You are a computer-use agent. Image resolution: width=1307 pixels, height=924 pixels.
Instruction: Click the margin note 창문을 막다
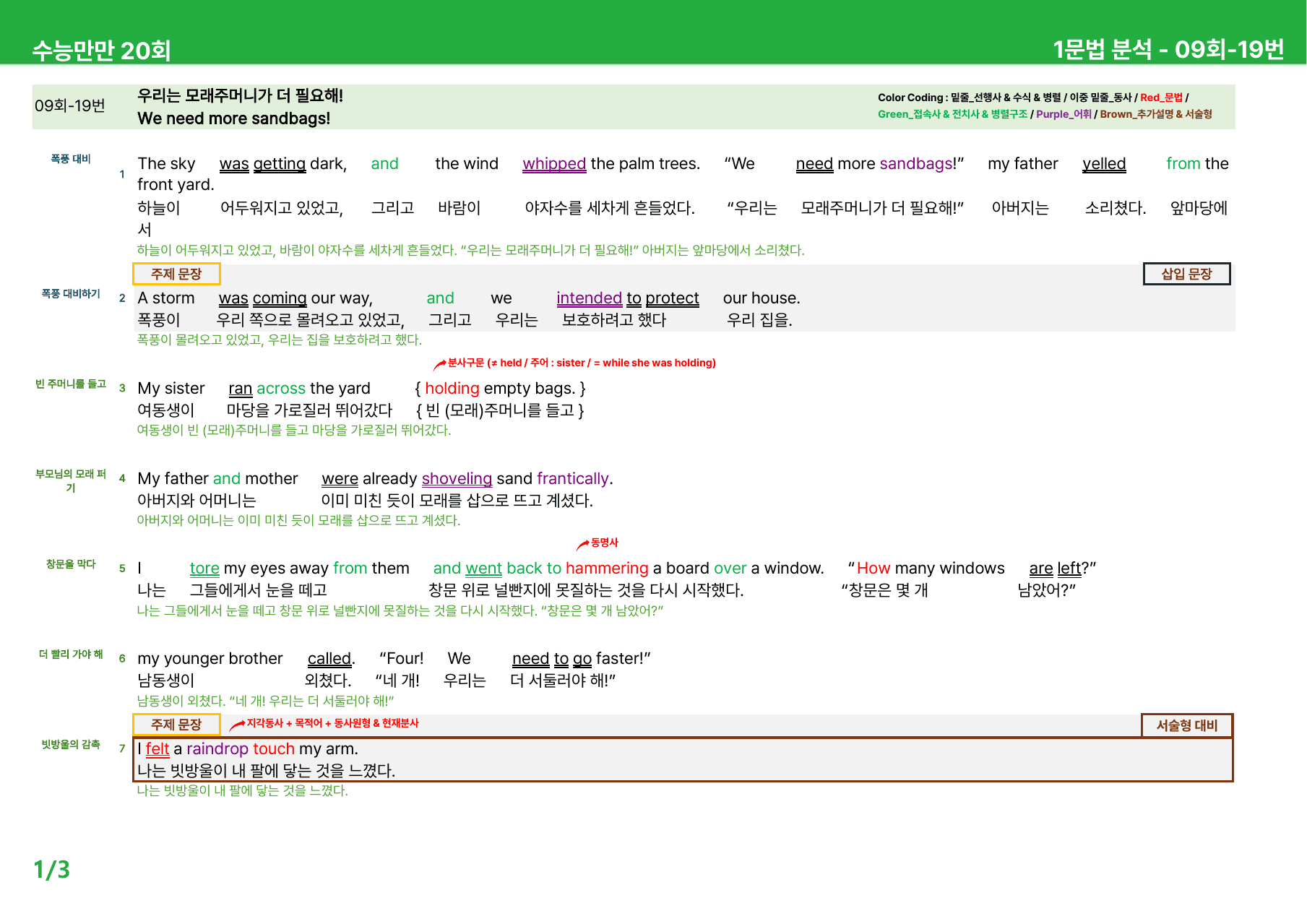click(71, 564)
